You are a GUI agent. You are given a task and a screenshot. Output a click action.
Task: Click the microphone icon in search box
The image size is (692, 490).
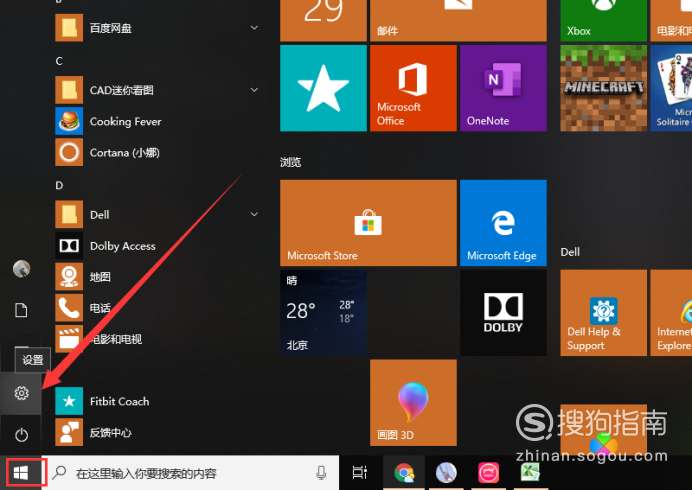(x=321, y=473)
